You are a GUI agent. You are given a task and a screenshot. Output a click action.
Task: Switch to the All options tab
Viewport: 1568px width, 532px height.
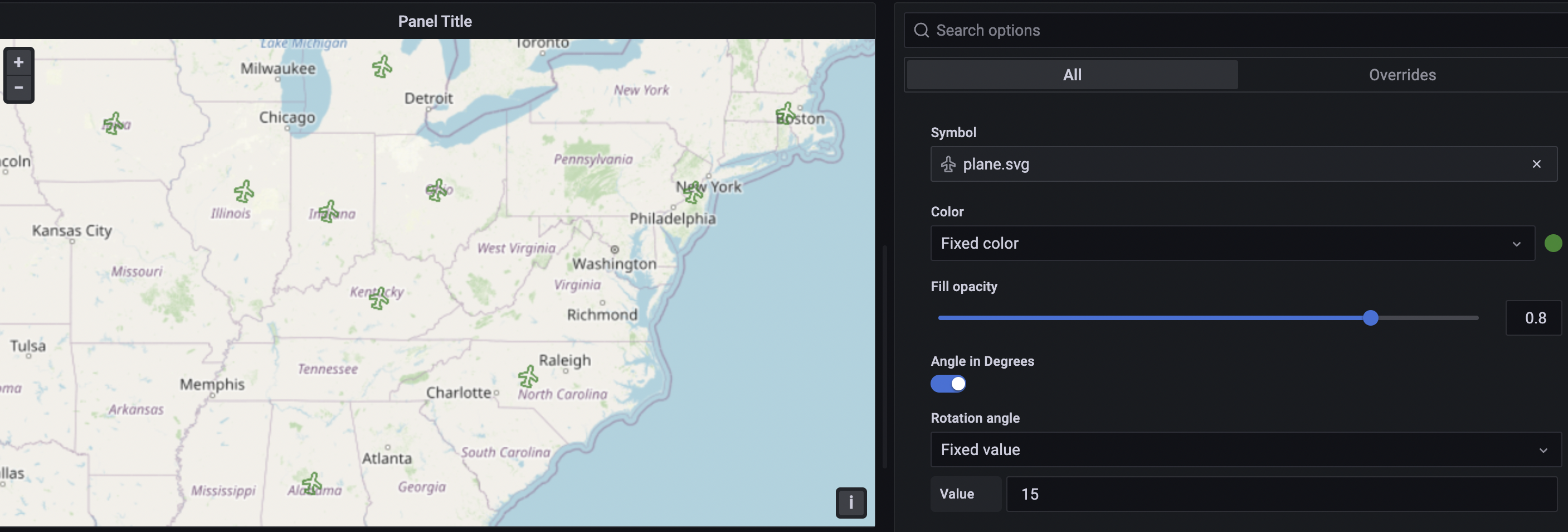pyautogui.click(x=1072, y=74)
